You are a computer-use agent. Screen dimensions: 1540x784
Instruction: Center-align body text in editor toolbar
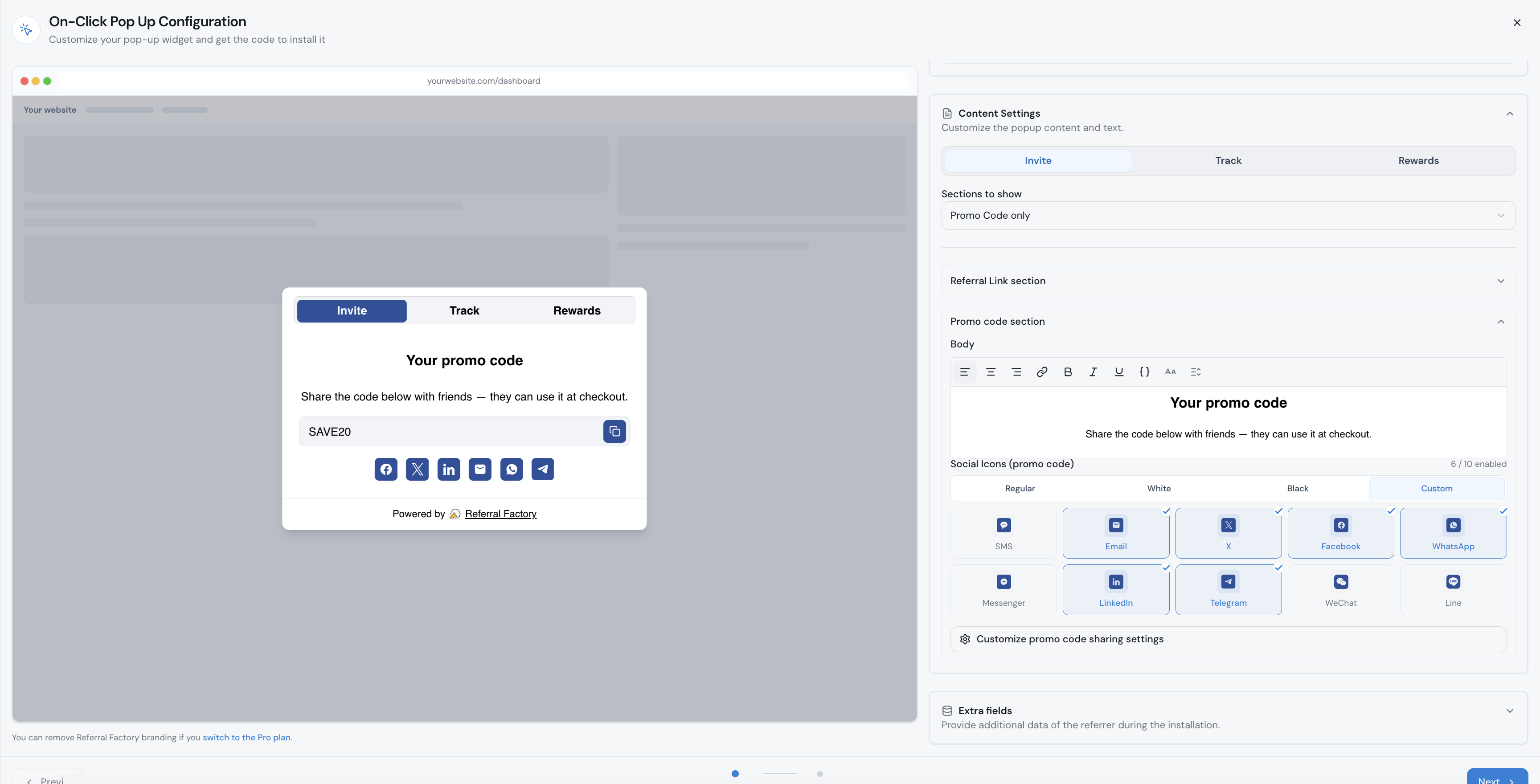(991, 372)
